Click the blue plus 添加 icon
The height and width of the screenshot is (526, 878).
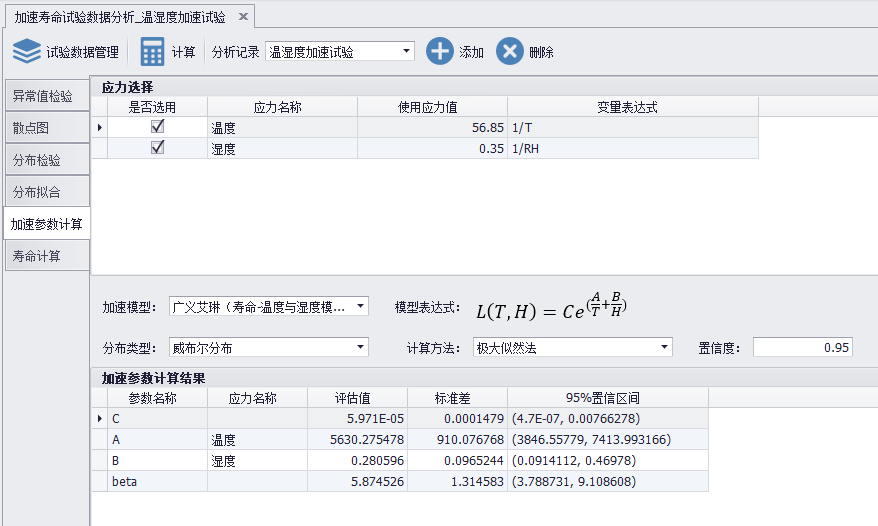tap(440, 52)
